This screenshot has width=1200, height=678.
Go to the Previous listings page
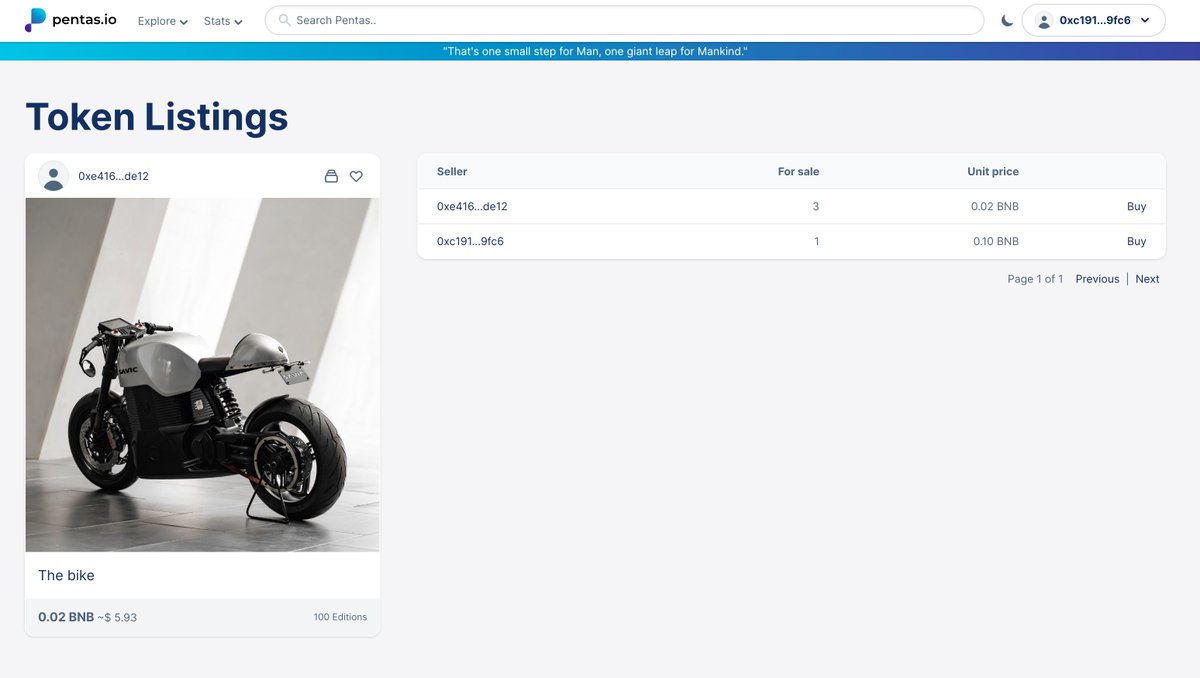(1097, 279)
